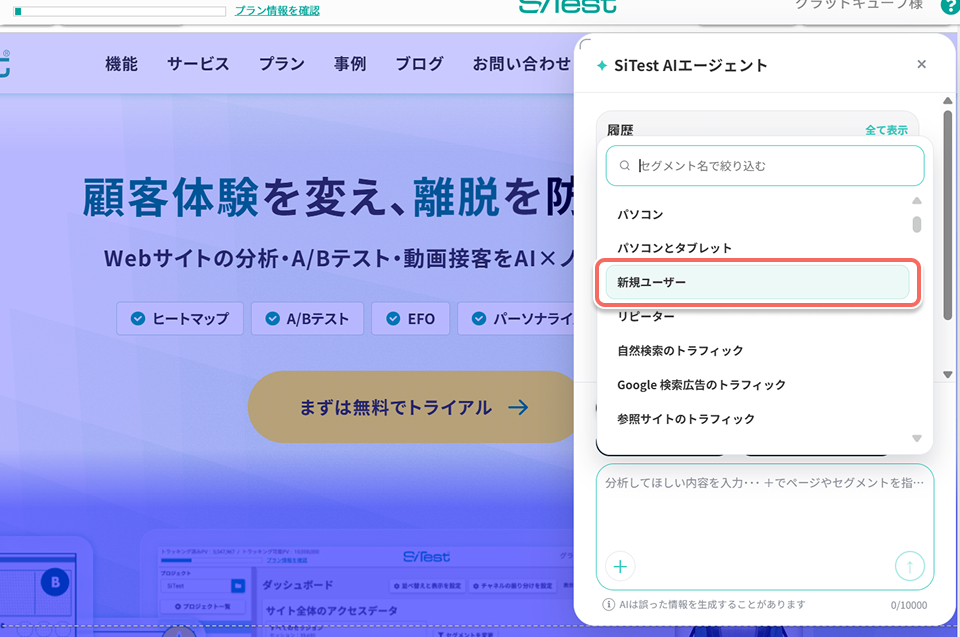This screenshot has width=960, height=637.
Task: Click the send arrow button in chat input
Action: point(909,567)
